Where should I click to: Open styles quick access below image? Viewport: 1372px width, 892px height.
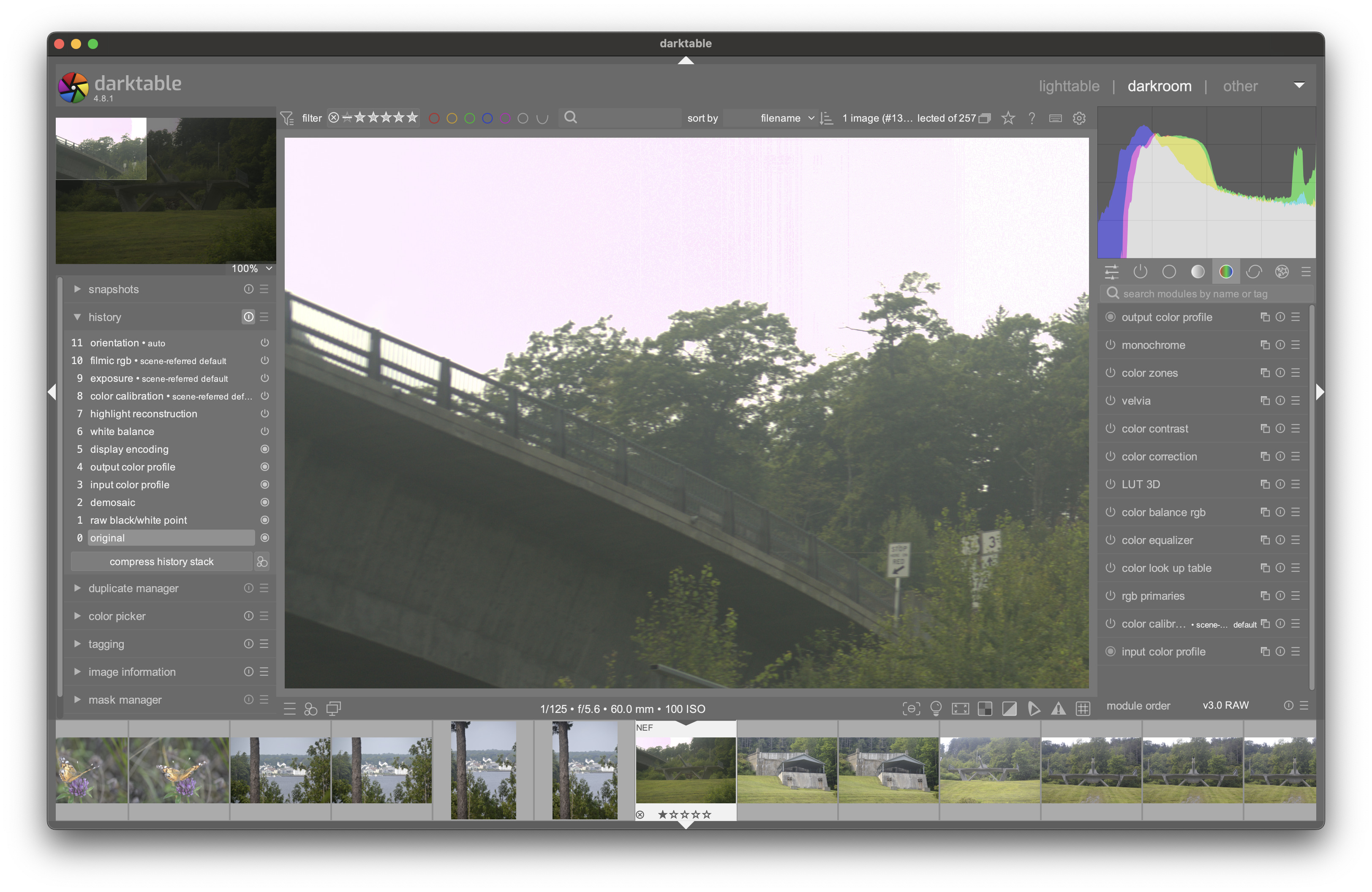311,709
